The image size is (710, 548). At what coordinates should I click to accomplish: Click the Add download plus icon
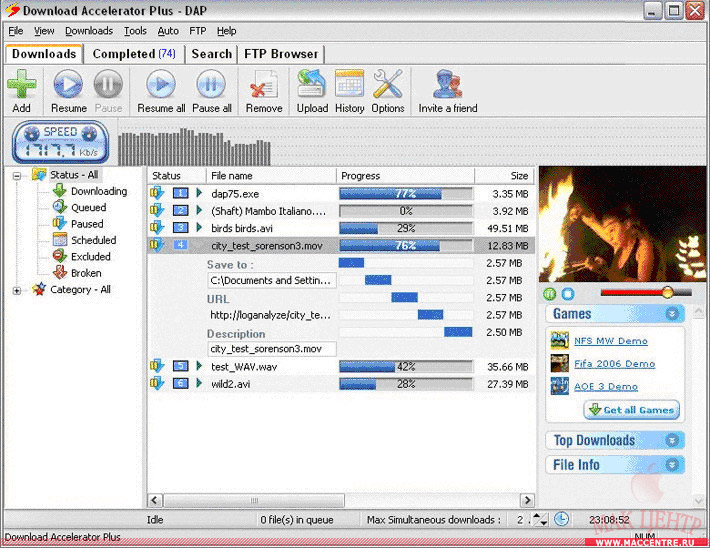click(x=21, y=84)
